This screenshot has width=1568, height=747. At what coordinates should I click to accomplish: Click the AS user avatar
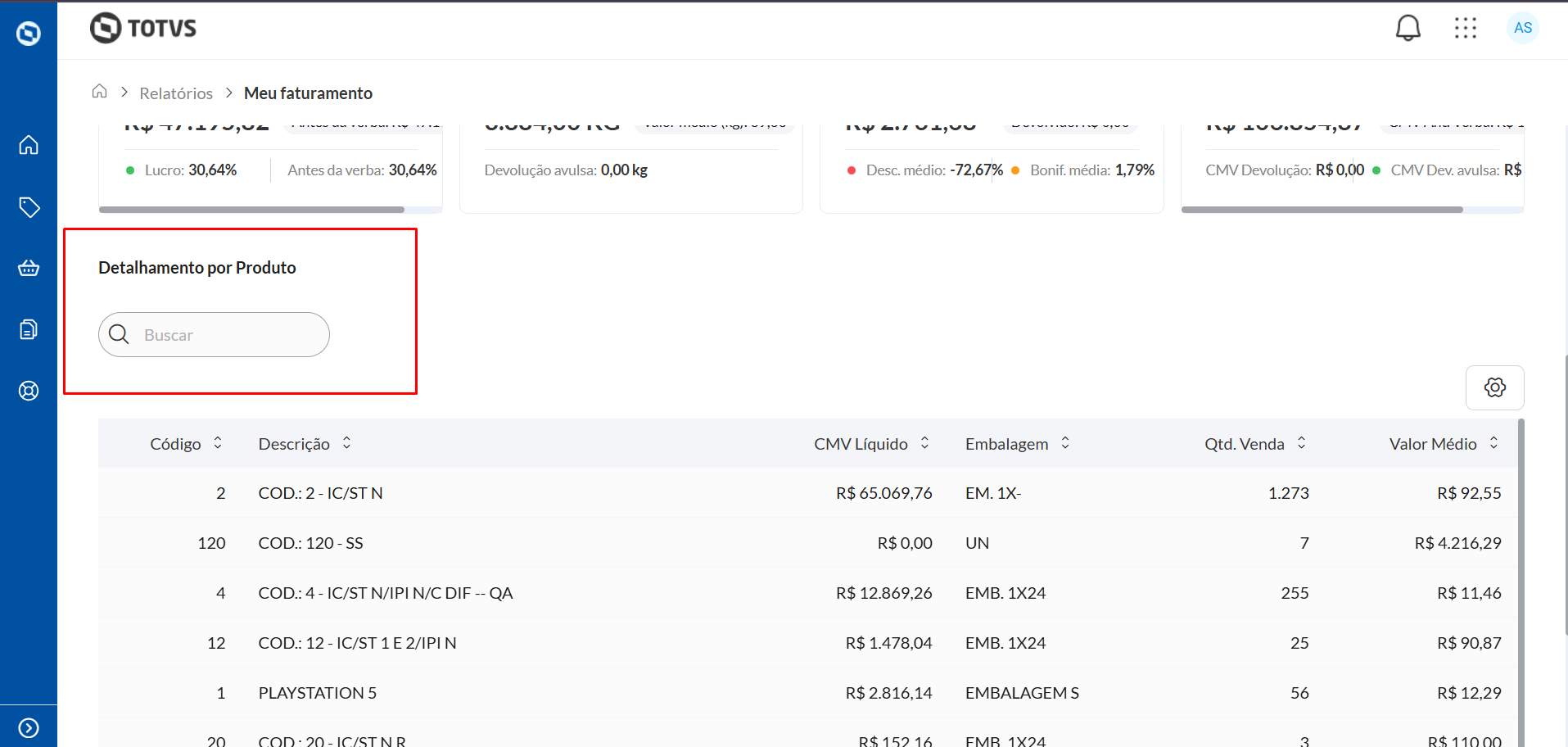pos(1522,28)
